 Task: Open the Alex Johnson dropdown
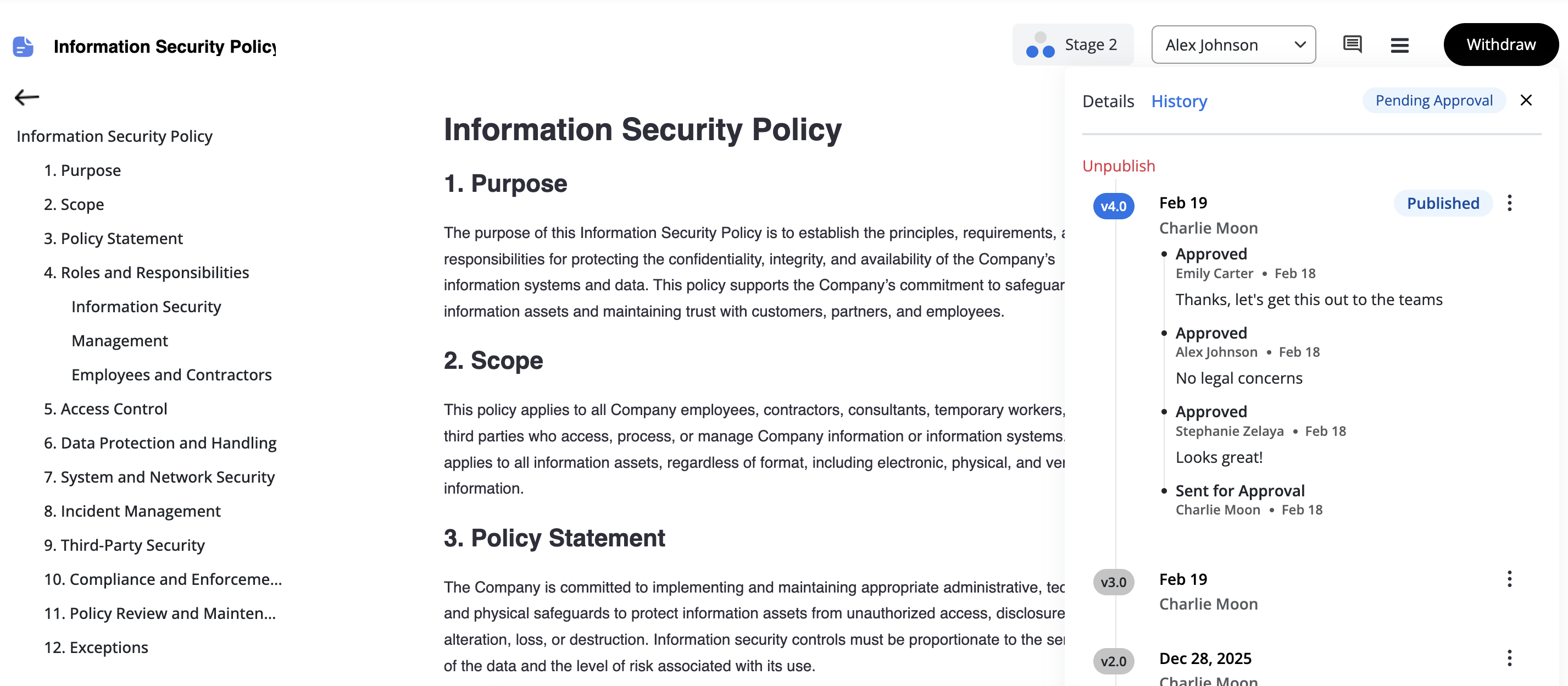(x=1233, y=45)
